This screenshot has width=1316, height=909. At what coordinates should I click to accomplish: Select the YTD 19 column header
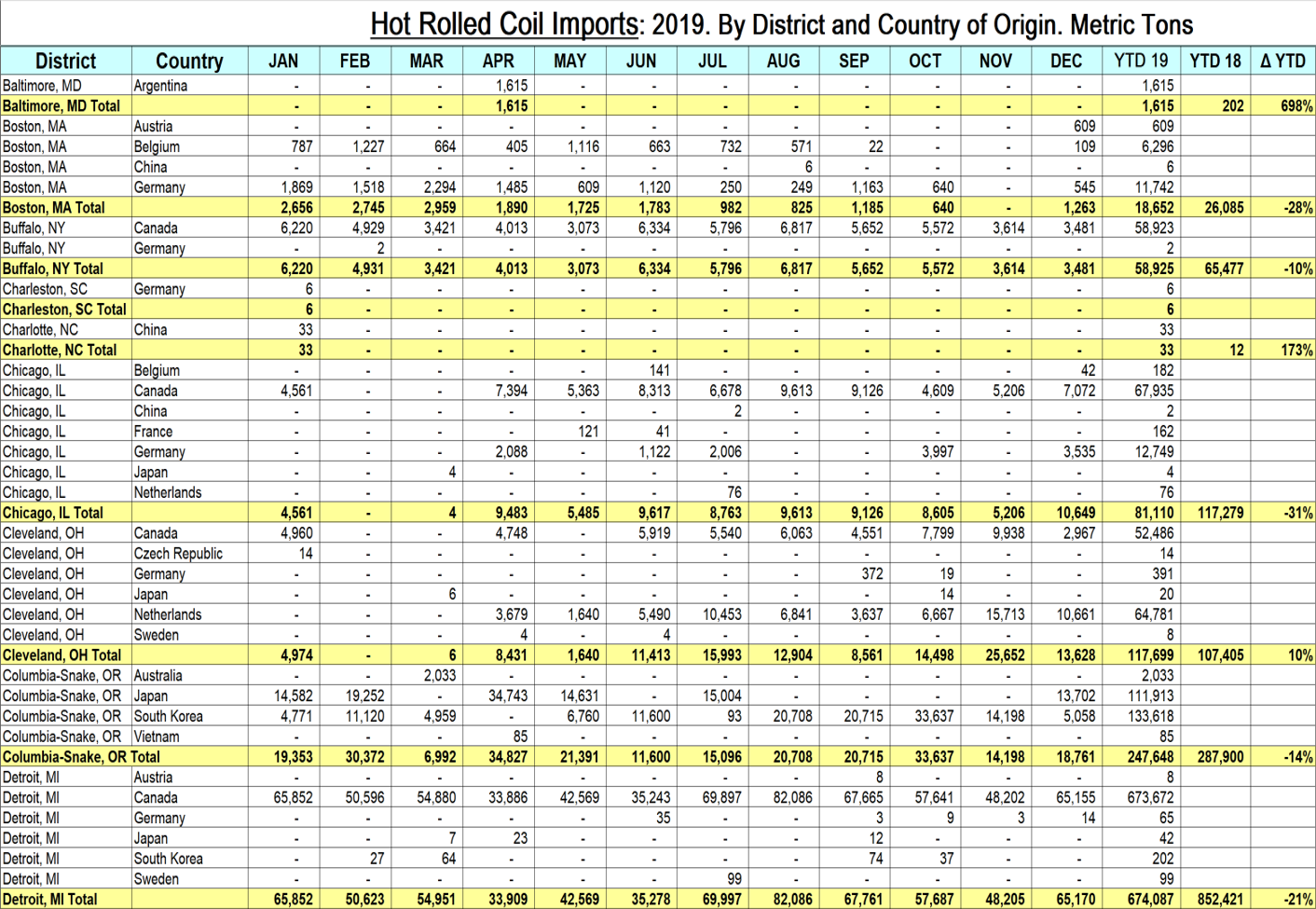click(1141, 62)
